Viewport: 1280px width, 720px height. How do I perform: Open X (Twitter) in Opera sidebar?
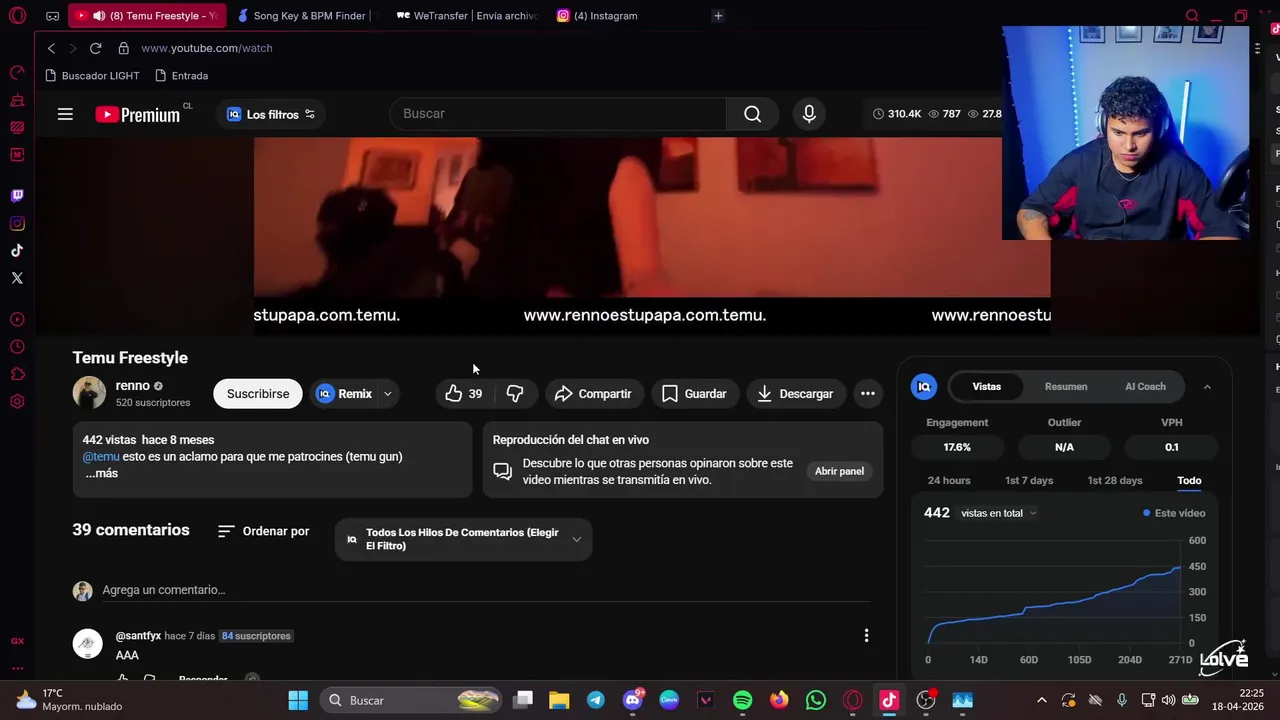coord(17,278)
